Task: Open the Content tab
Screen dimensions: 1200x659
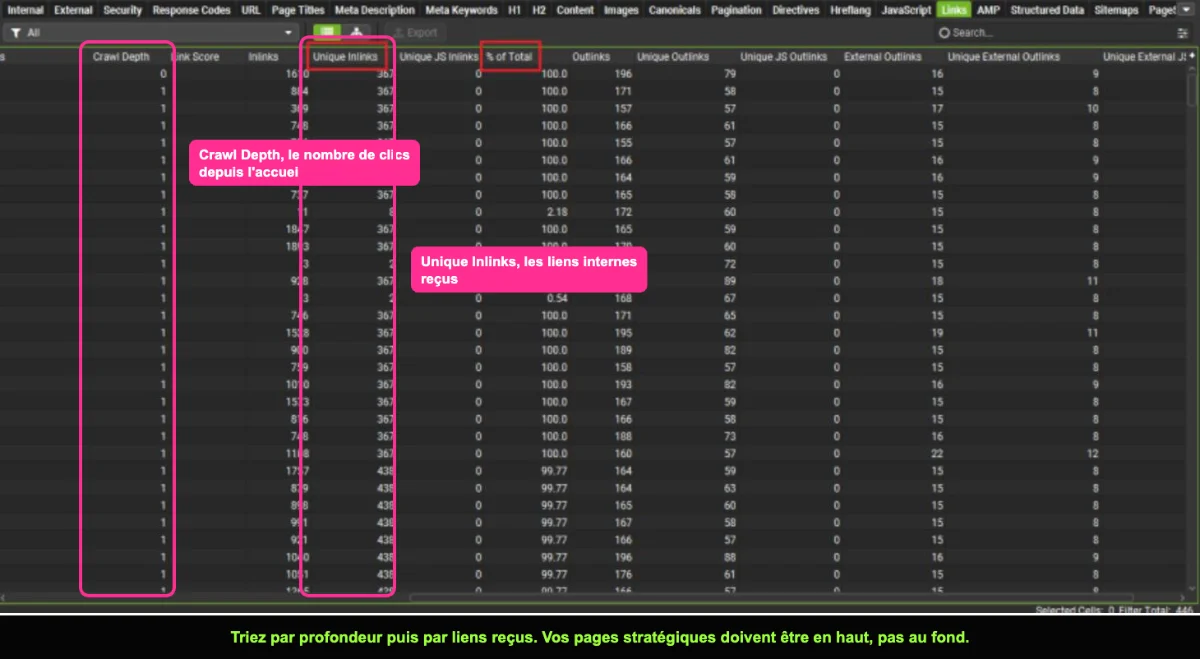Action: pos(575,10)
